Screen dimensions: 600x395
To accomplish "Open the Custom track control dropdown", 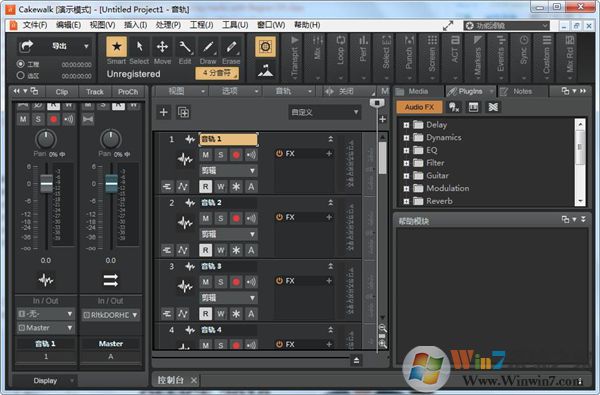I will pyautogui.click(x=324, y=113).
